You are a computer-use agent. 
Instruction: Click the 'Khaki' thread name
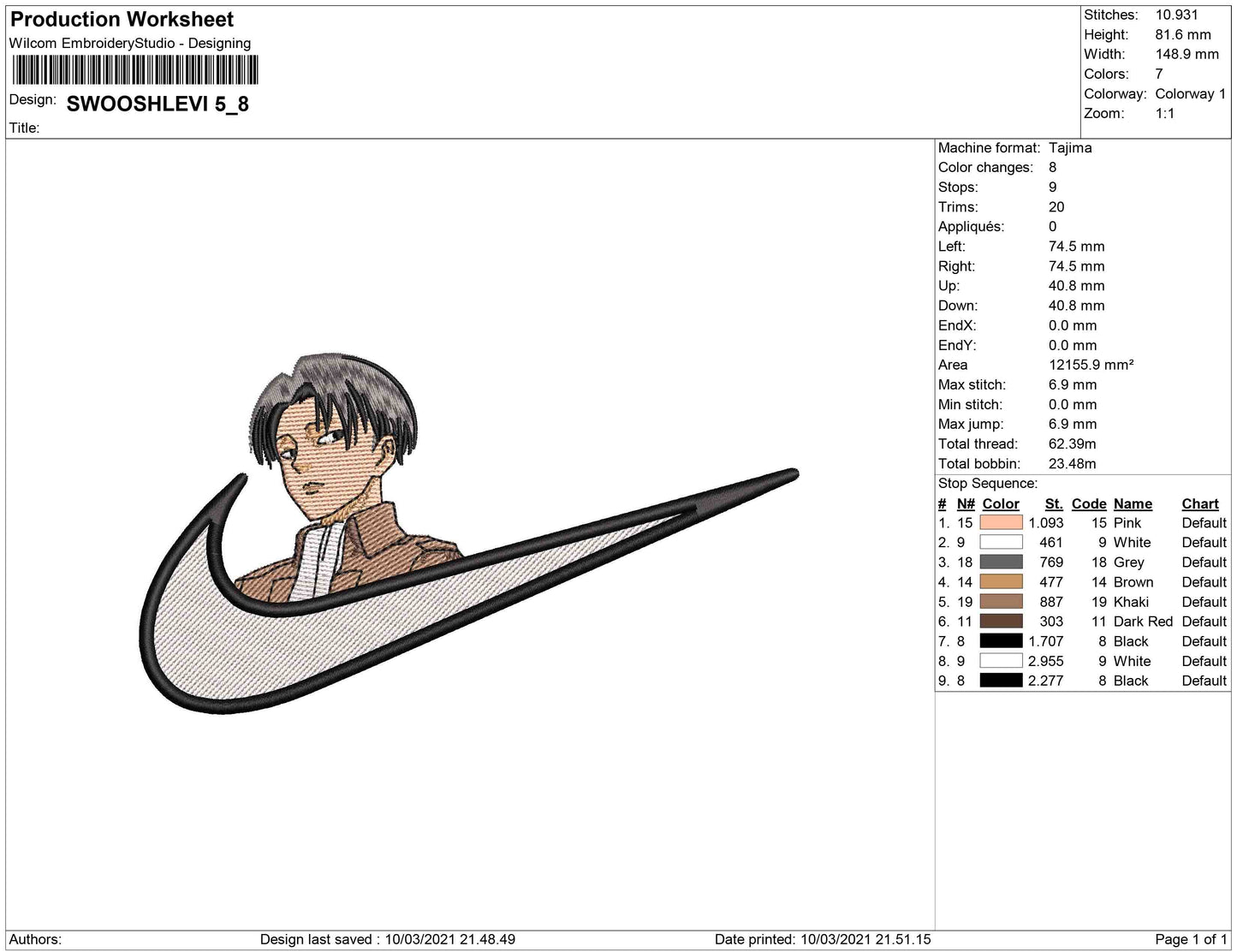[1132, 602]
